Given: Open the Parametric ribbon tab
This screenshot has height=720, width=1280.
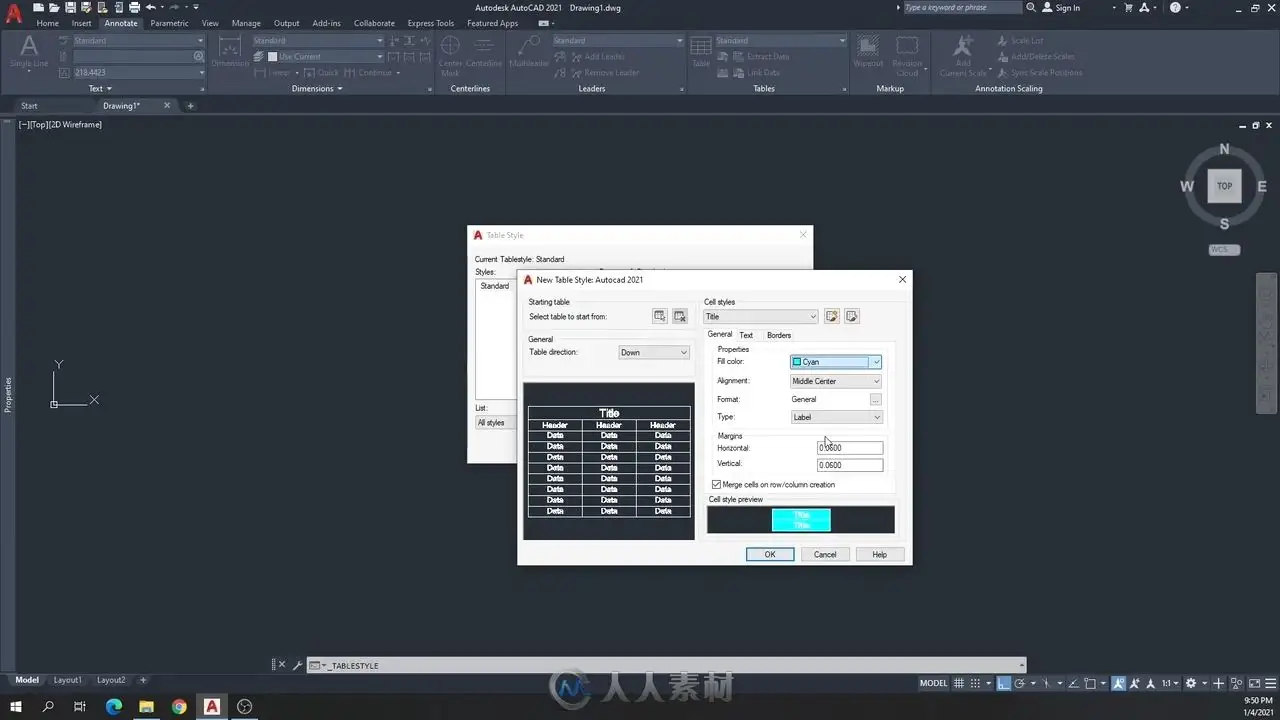Looking at the screenshot, I should [x=169, y=23].
